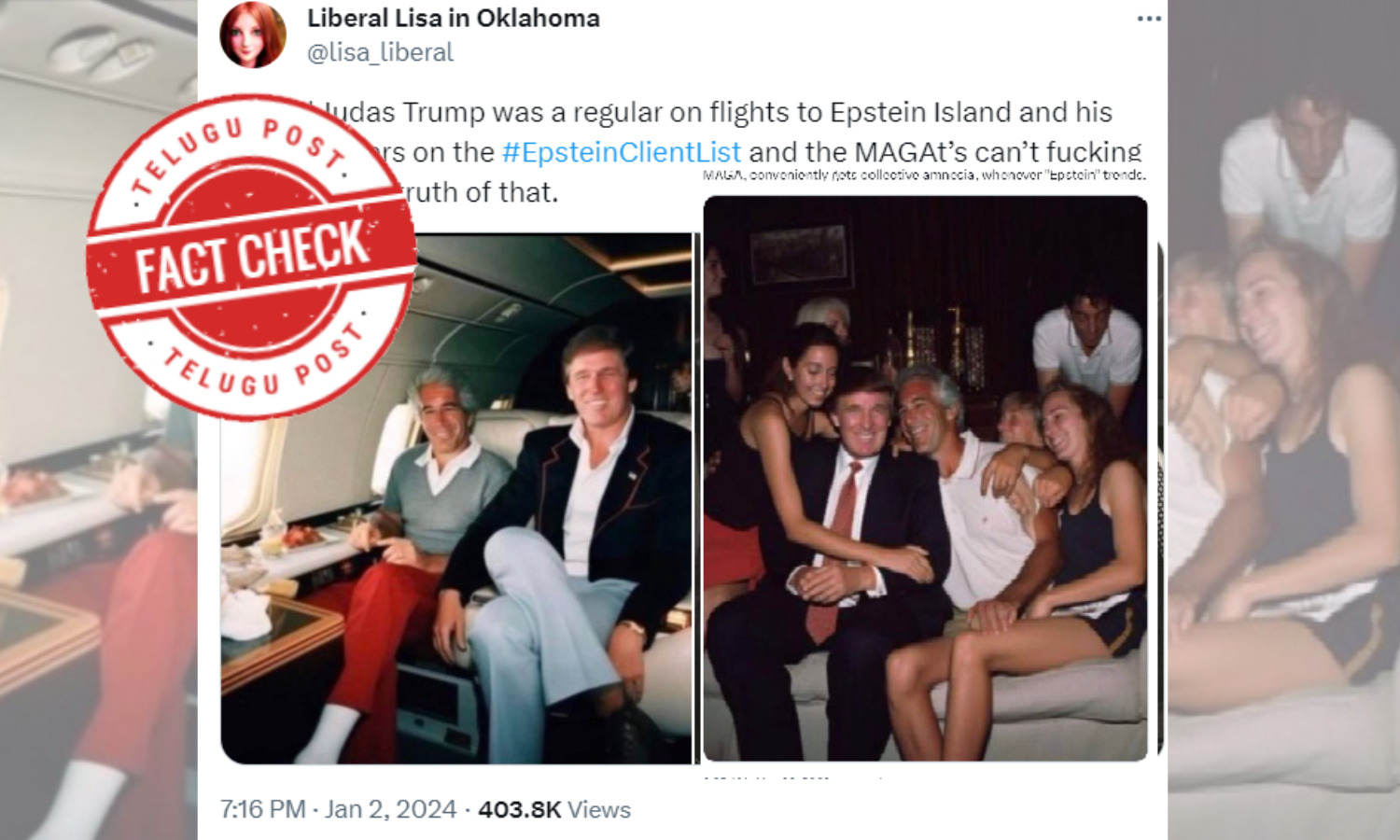Open the group couch photo on the right
This screenshot has height=840, width=1400.
(924, 478)
